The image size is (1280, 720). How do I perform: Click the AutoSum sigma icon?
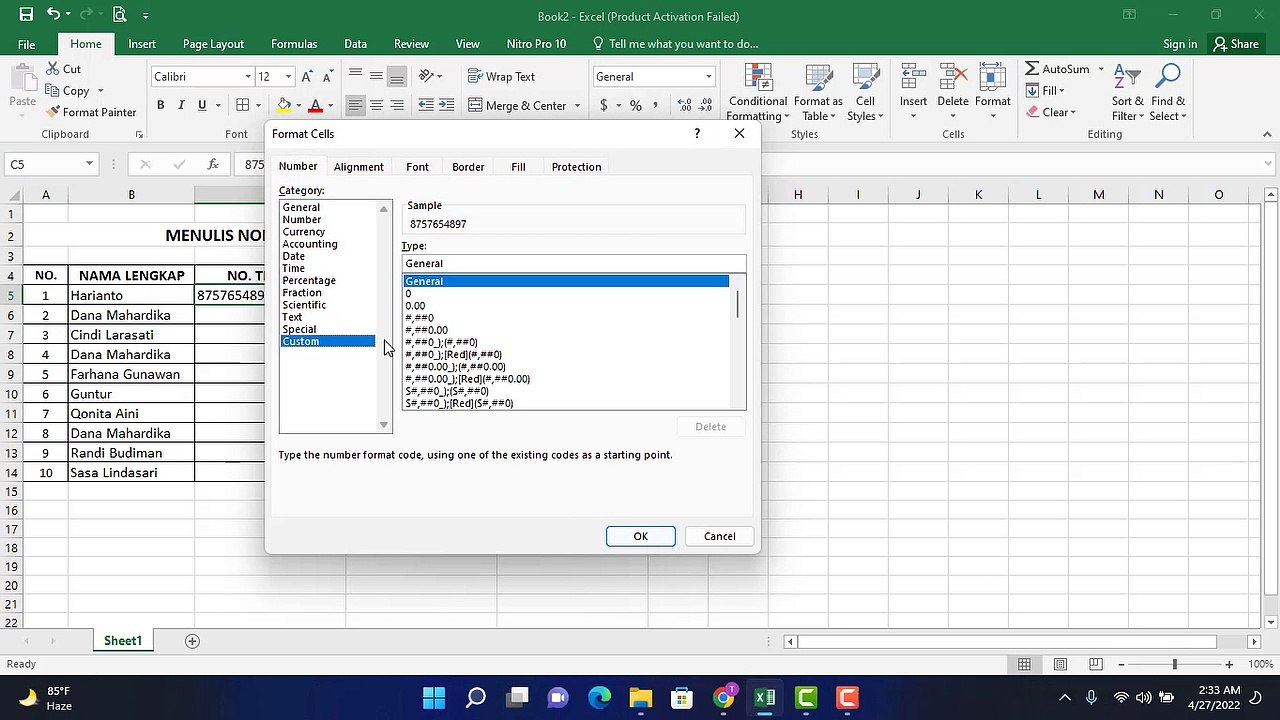point(1032,69)
